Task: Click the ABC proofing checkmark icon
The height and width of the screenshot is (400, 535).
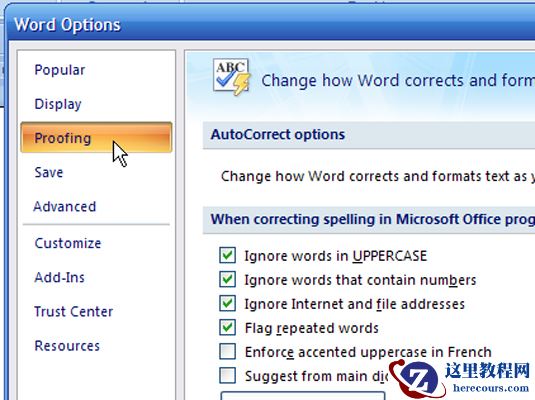Action: tap(232, 77)
